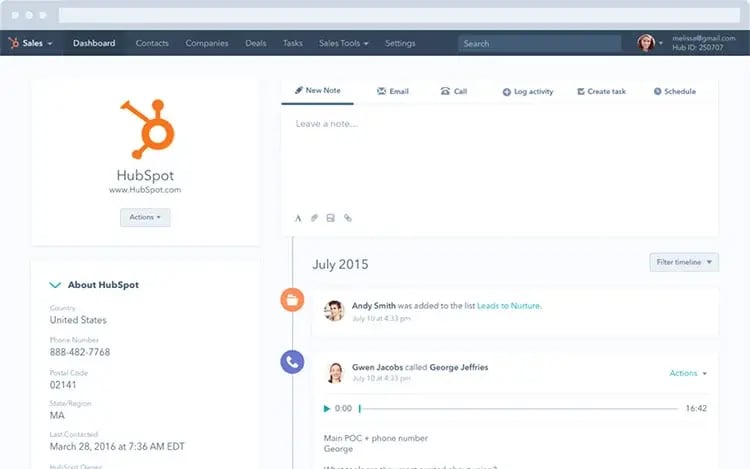Switch to the Email tab
This screenshot has height=469, width=750.
[393, 91]
